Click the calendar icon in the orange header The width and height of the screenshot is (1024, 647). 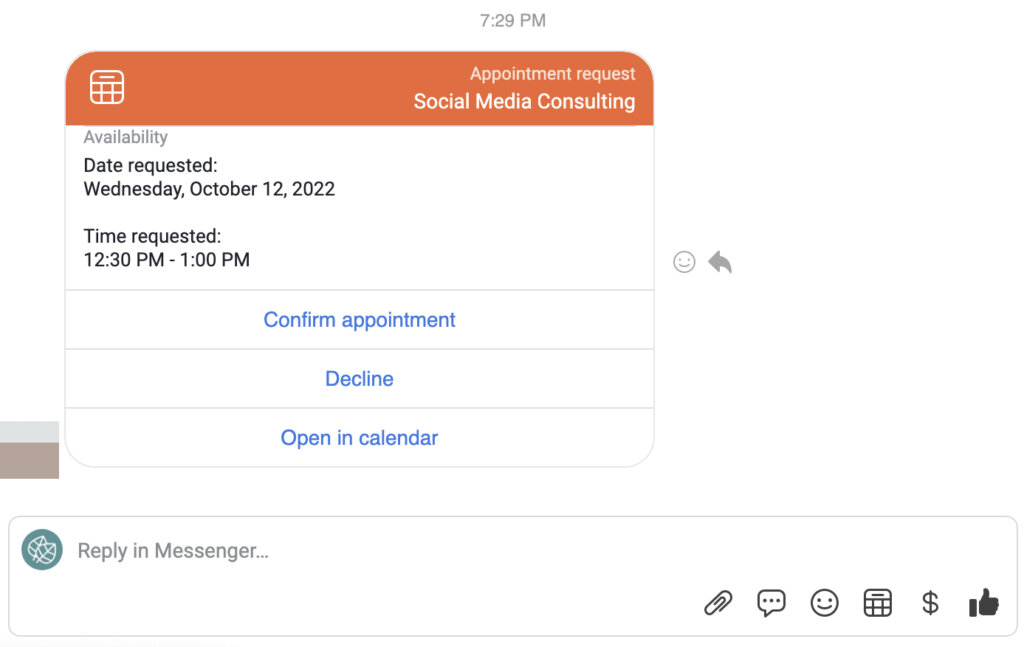(106, 87)
